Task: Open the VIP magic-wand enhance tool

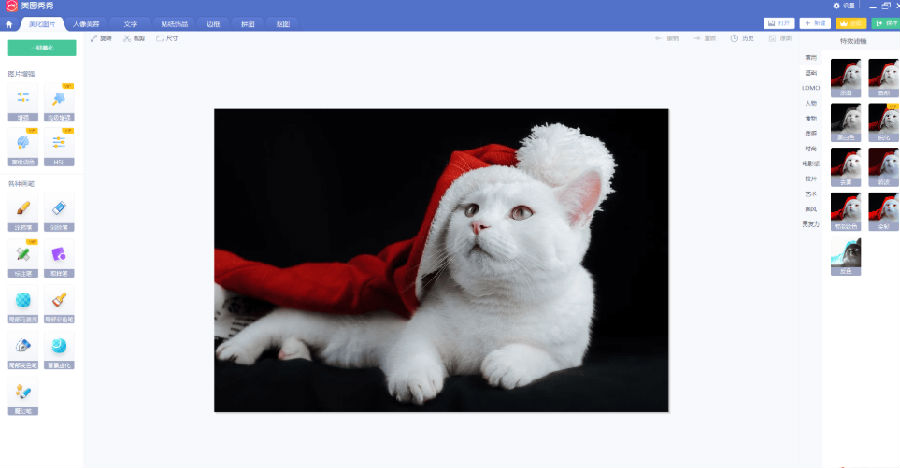Action: (59, 102)
